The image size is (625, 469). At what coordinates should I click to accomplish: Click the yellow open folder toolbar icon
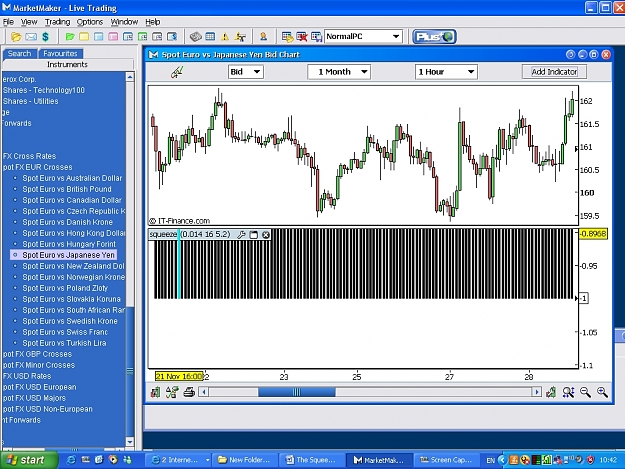[x=16, y=37]
